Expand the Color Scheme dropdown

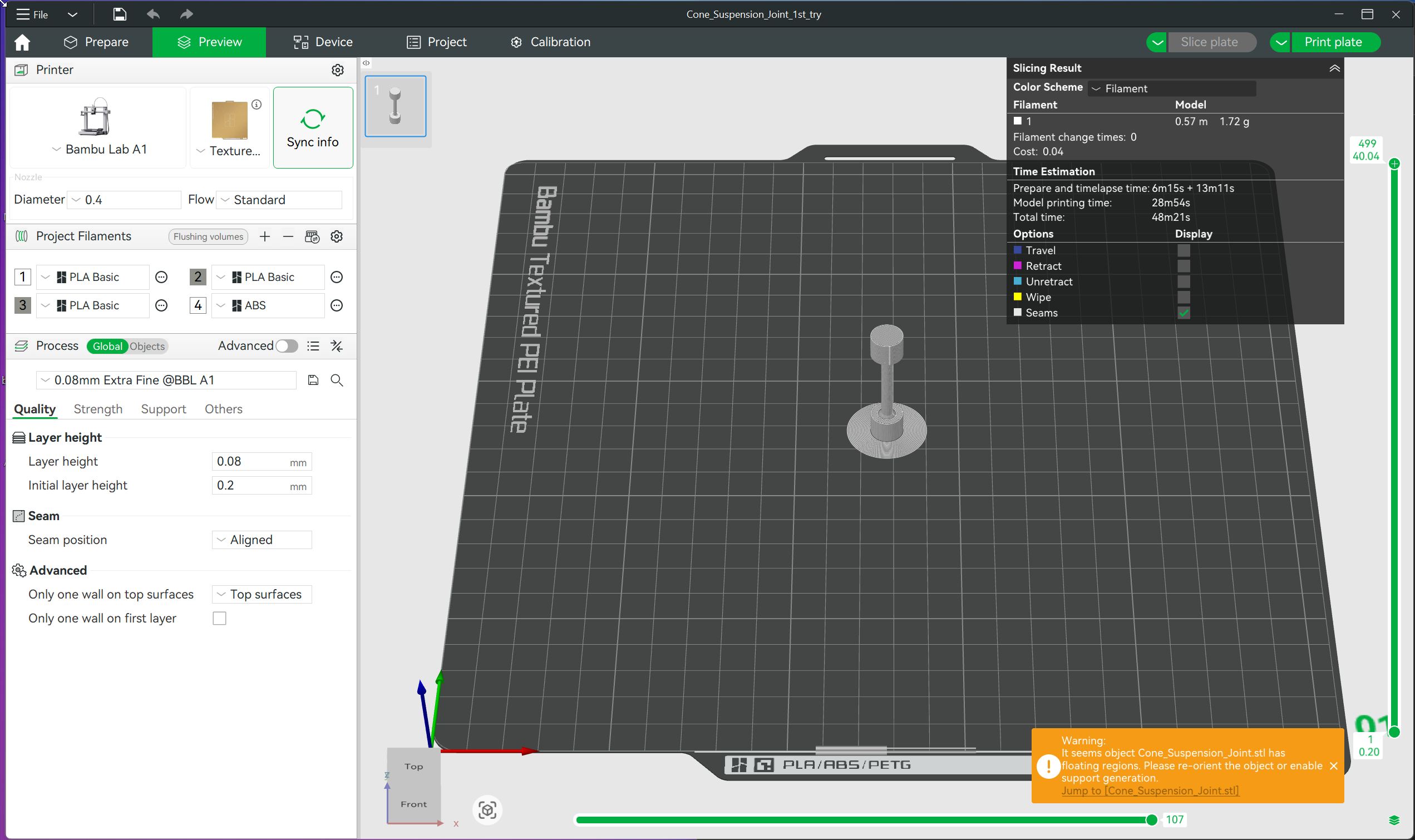click(1172, 88)
